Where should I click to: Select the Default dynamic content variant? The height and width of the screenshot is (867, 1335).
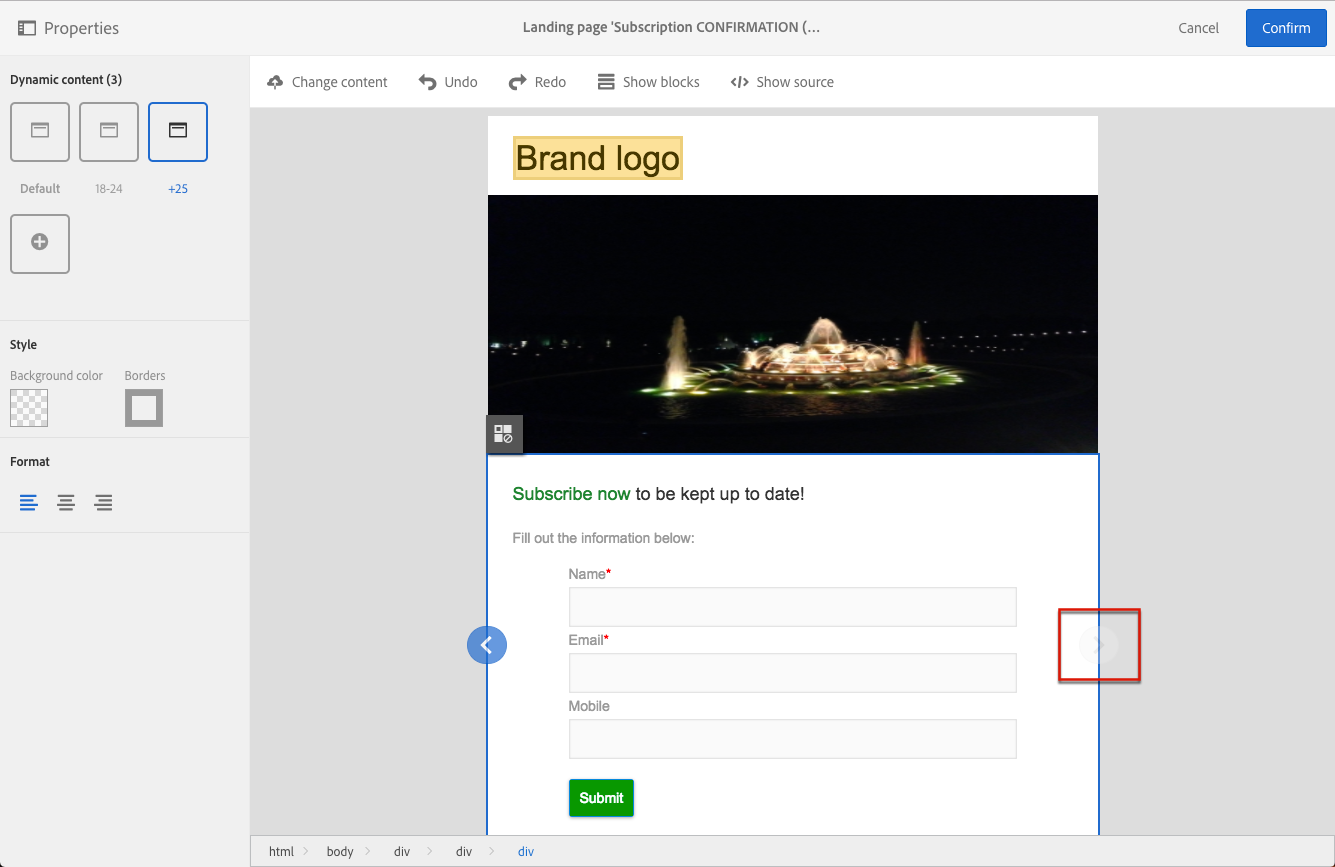tap(40, 132)
